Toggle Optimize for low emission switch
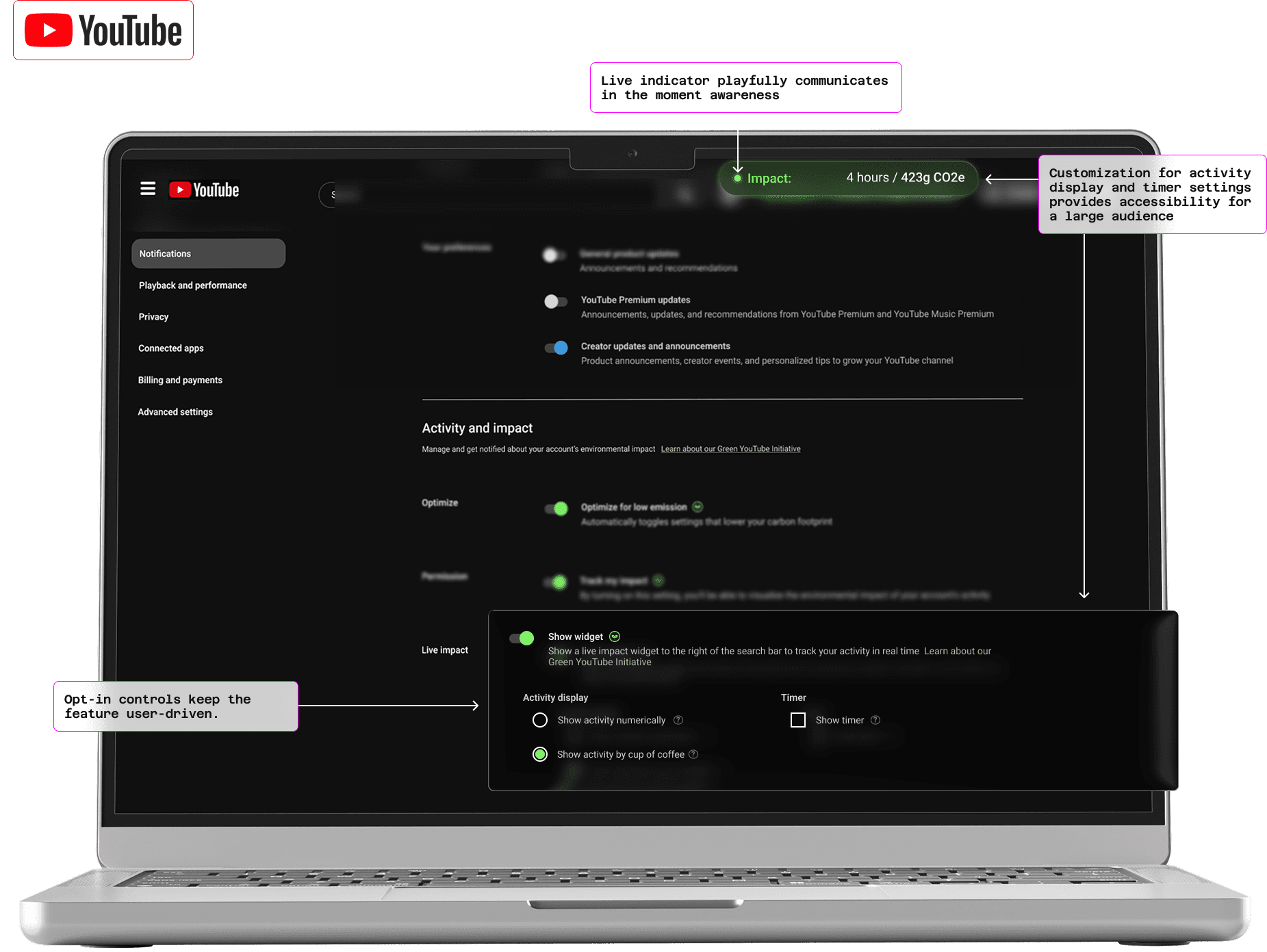 [x=556, y=509]
